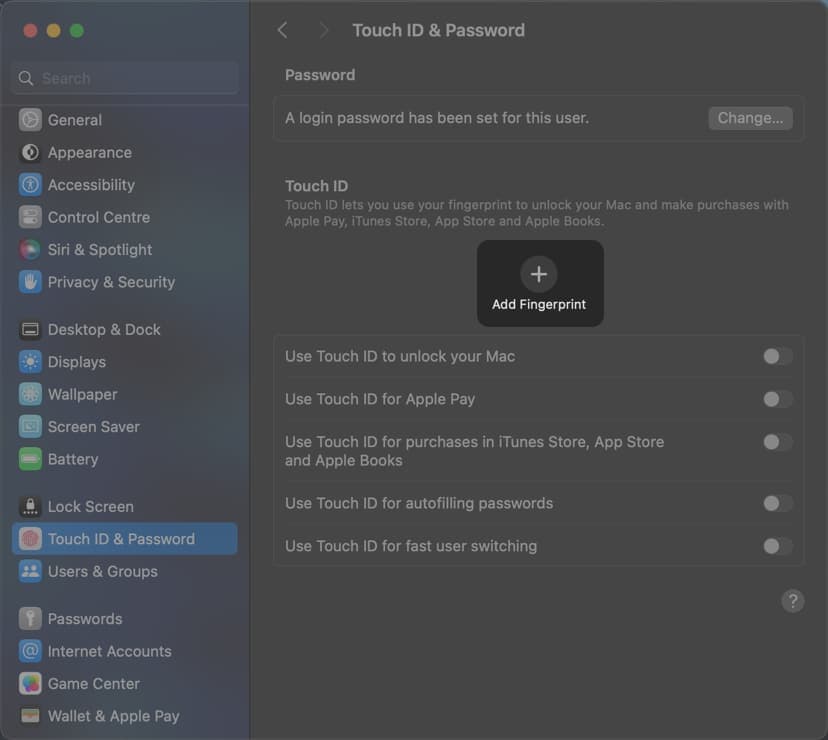
Task: Click the yellow minimize window button
Action: coord(53,31)
